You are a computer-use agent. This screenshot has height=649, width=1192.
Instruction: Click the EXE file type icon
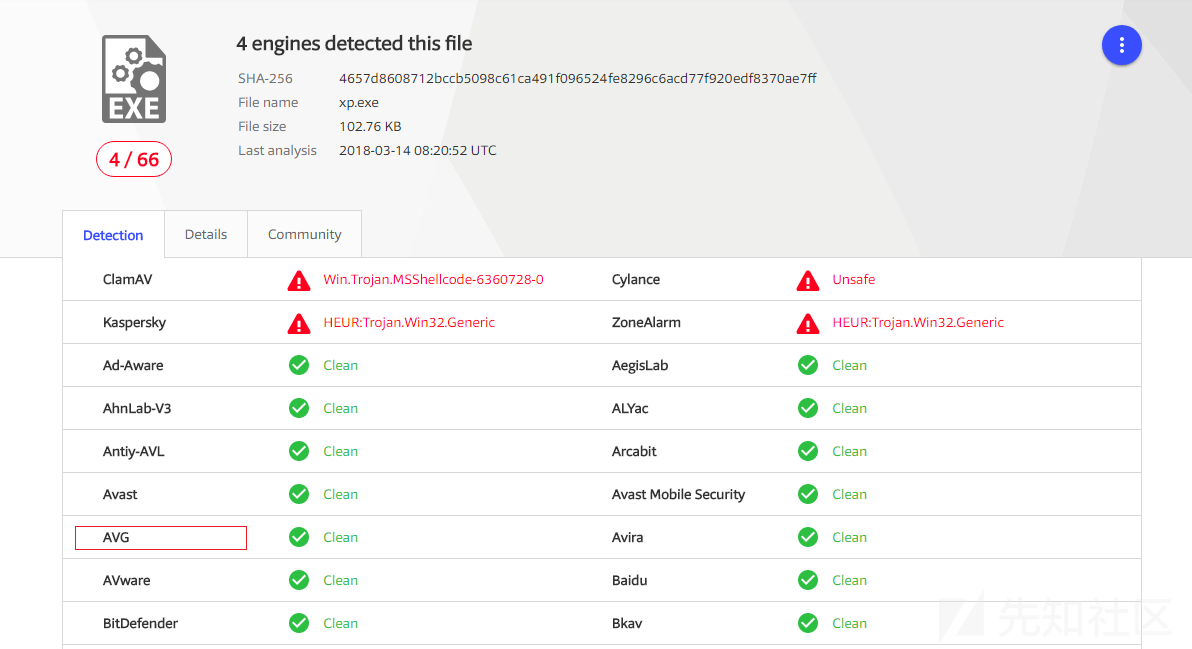coord(134,79)
